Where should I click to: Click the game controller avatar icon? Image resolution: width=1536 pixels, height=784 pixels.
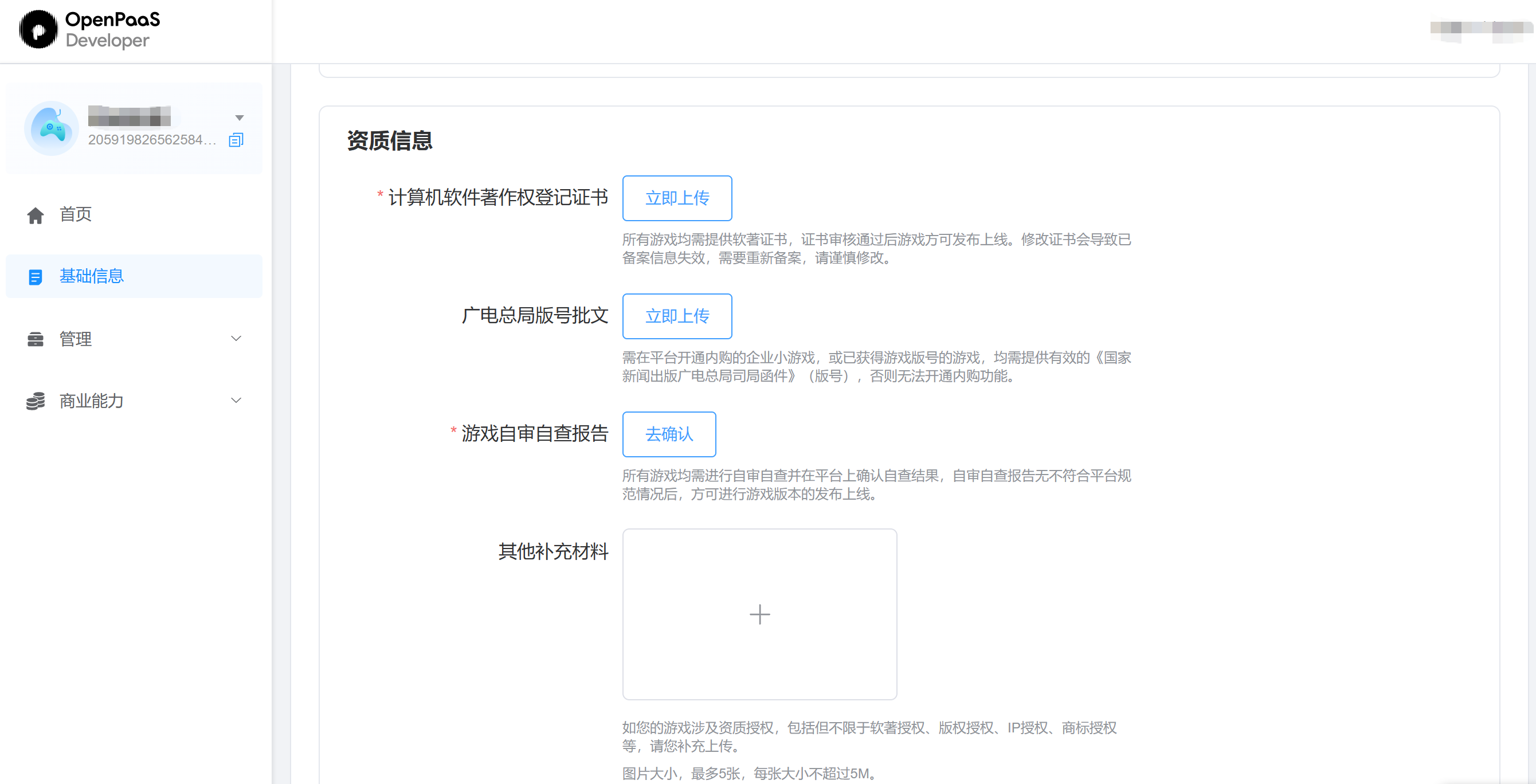pyautogui.click(x=51, y=128)
